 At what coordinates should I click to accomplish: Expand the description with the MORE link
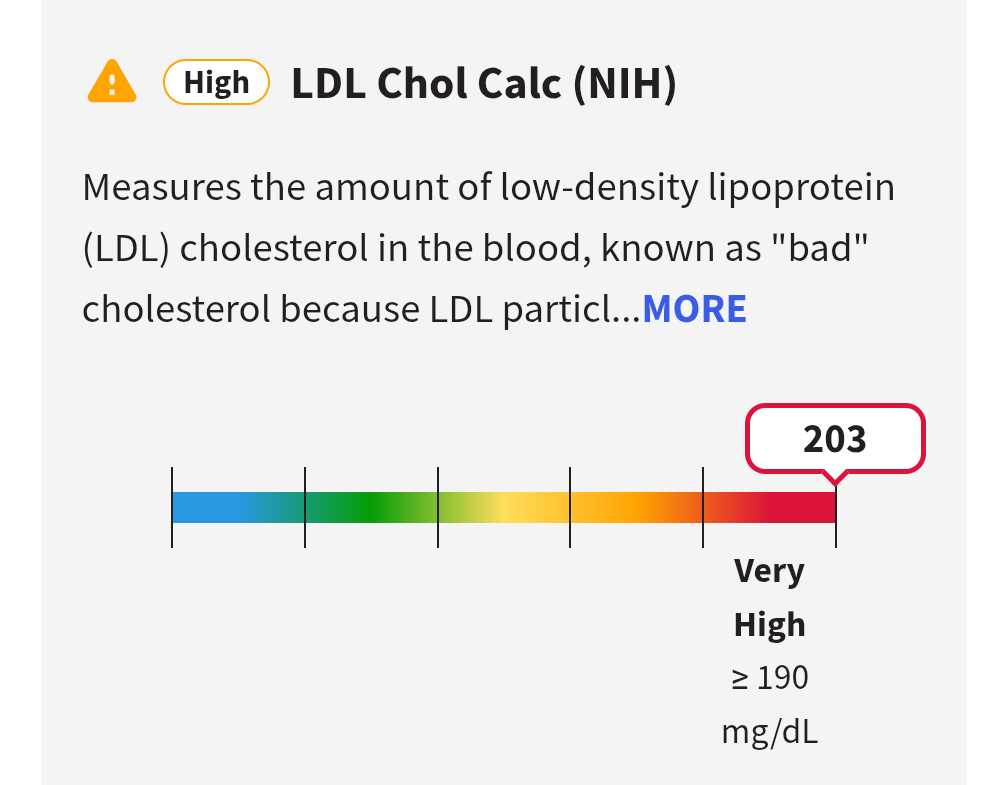(694, 309)
